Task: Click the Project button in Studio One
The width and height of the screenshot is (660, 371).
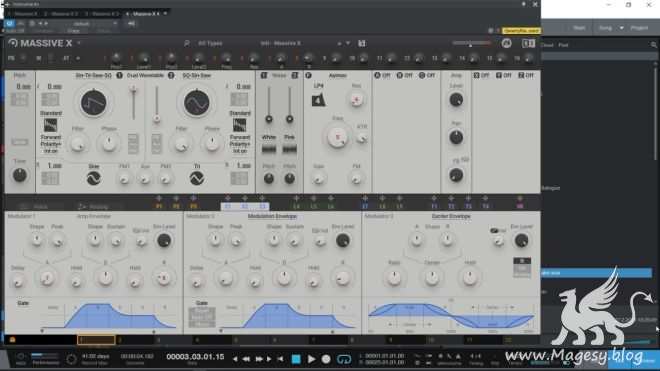Action: (639, 28)
